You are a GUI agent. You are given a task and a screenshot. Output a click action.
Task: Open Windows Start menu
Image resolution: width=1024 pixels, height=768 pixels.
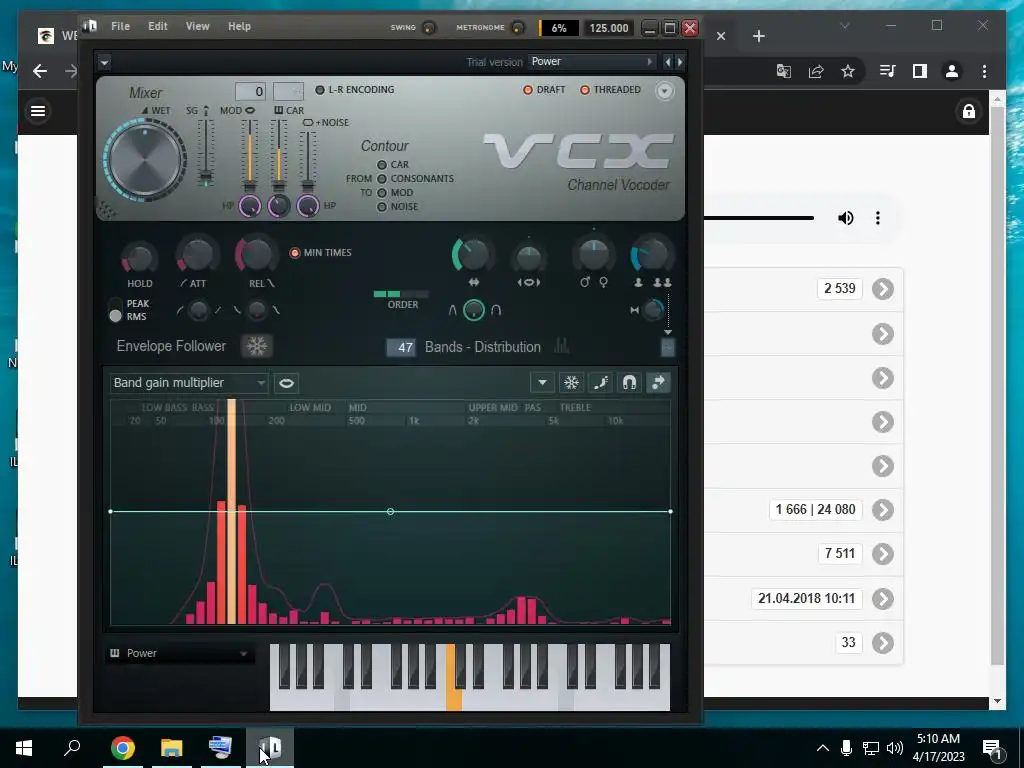[24, 748]
